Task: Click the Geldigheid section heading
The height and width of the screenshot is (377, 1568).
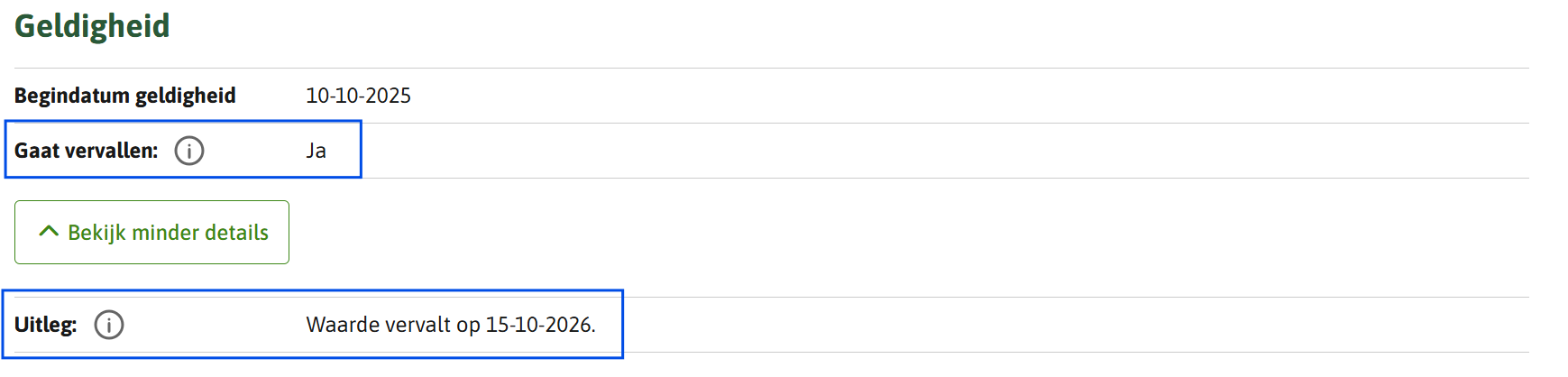Action: tap(92, 26)
